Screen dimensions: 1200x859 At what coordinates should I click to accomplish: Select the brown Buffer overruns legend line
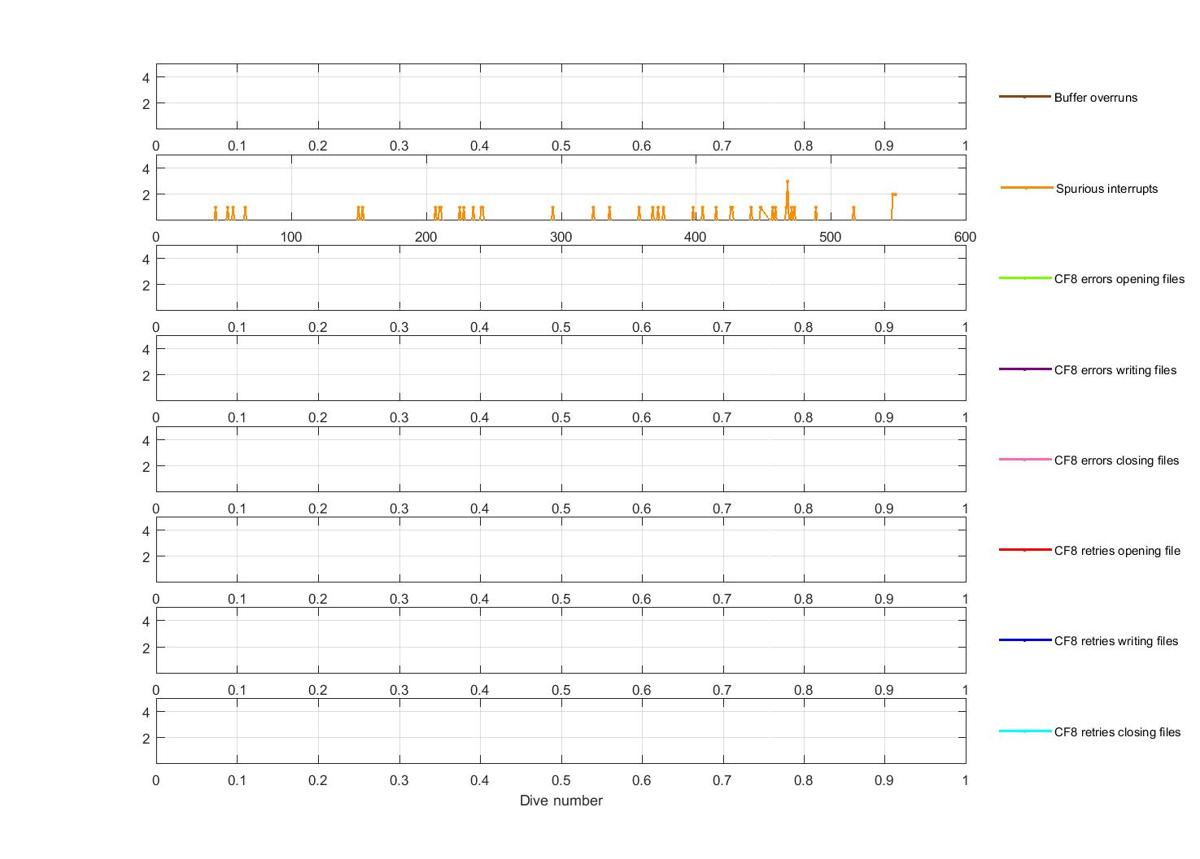(1025, 97)
